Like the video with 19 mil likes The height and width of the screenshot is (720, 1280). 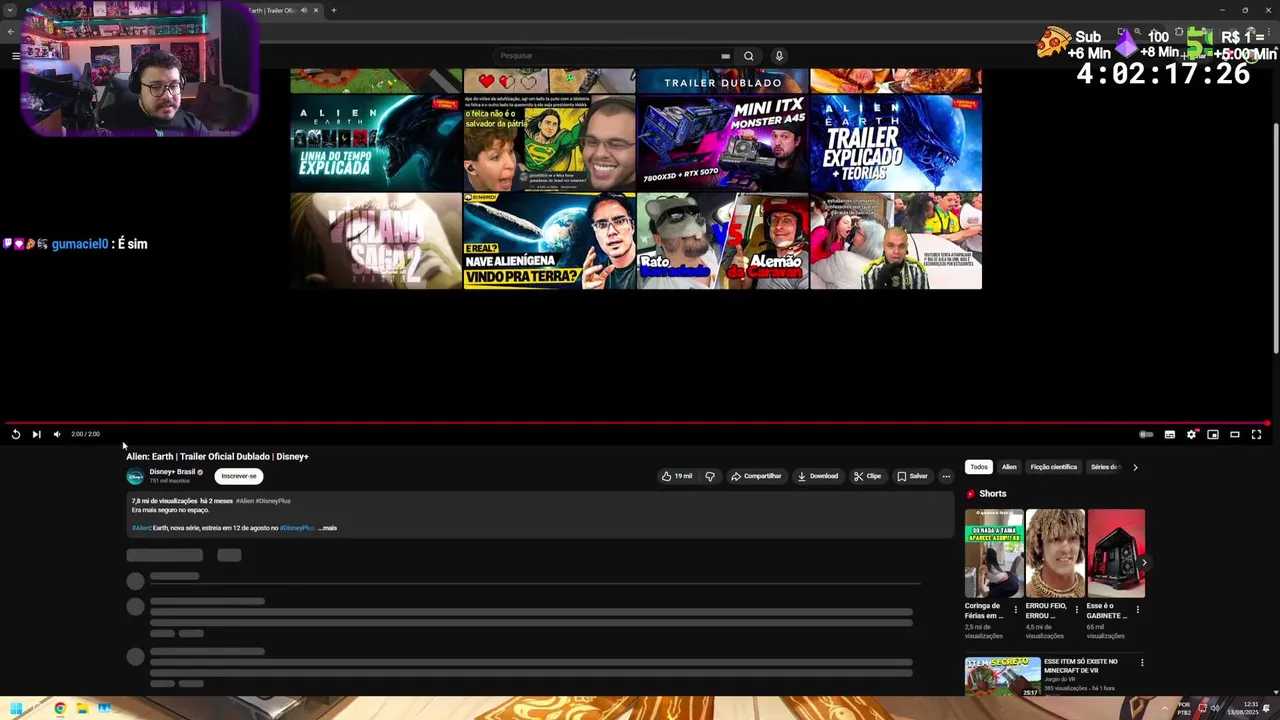pyautogui.click(x=677, y=476)
